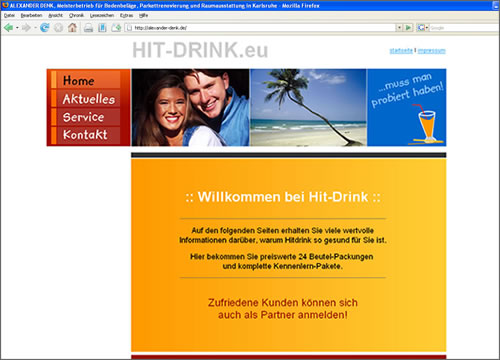Click the Firefox icon in title bar
The width and height of the screenshot is (500, 360).
[x=5, y=5]
